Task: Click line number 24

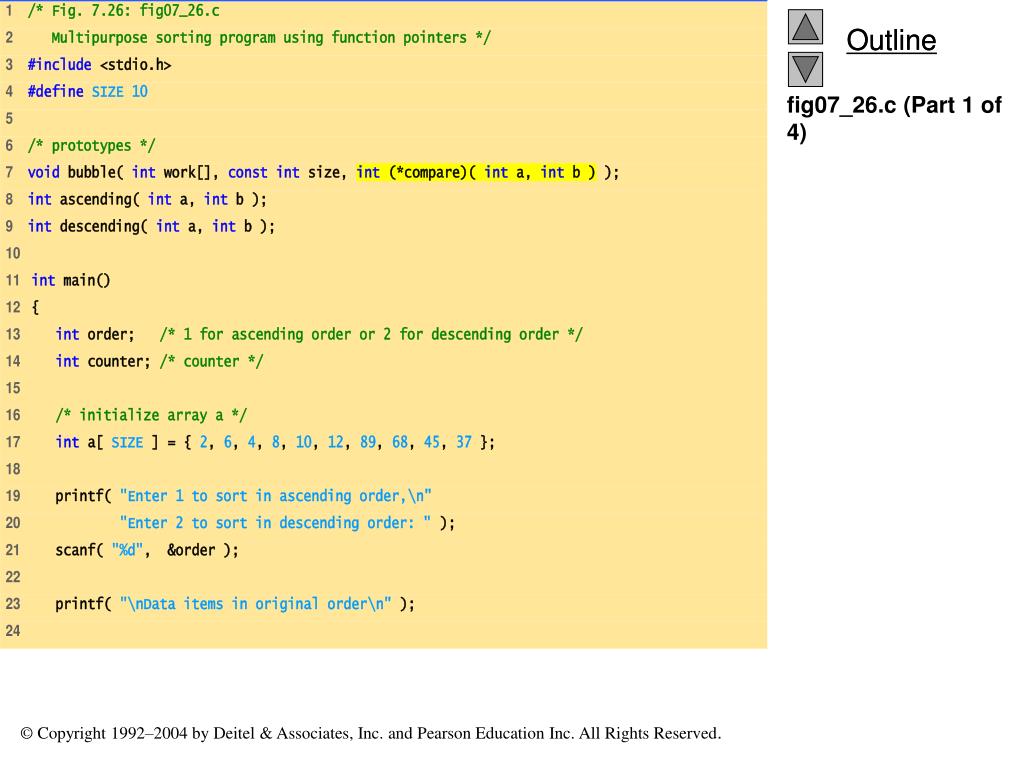Action: (x=13, y=631)
